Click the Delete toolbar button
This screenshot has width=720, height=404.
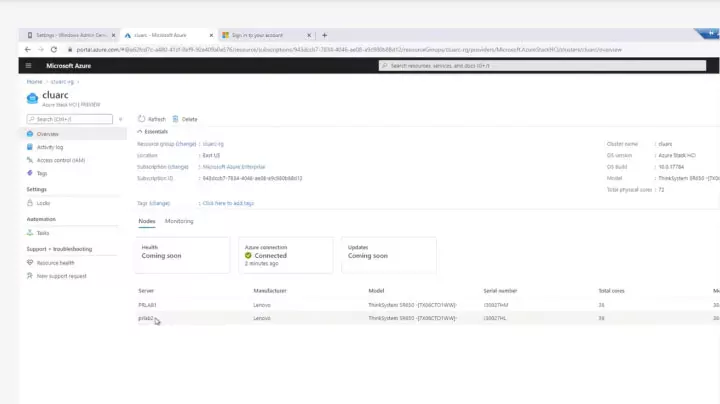click(x=185, y=119)
